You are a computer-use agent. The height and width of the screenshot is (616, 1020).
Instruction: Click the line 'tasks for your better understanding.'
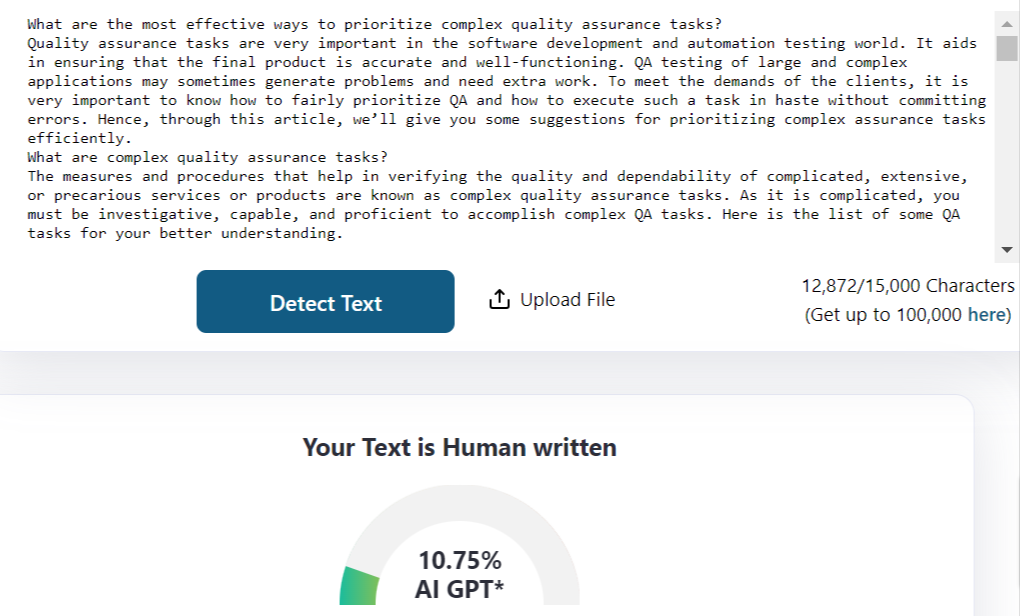pyautogui.click(x=184, y=233)
